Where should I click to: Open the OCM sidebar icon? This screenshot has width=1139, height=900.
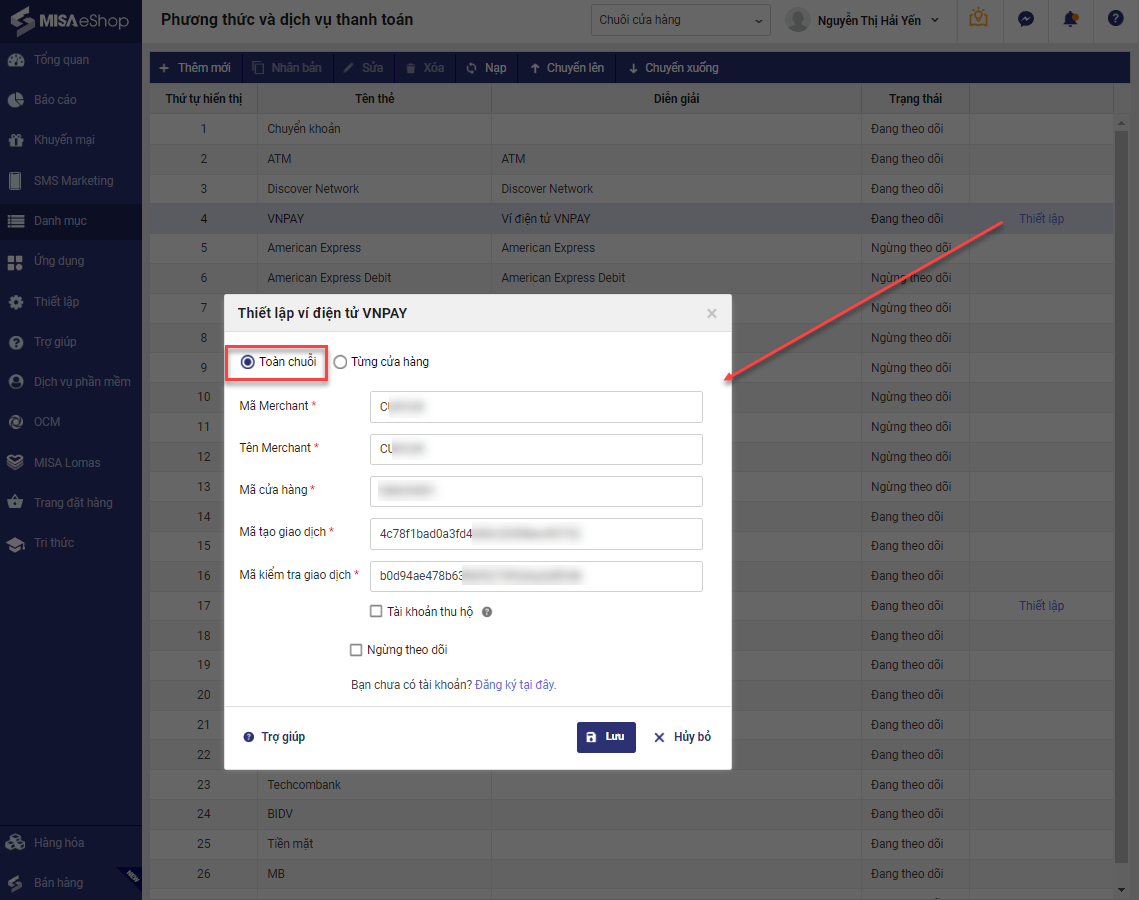16,422
